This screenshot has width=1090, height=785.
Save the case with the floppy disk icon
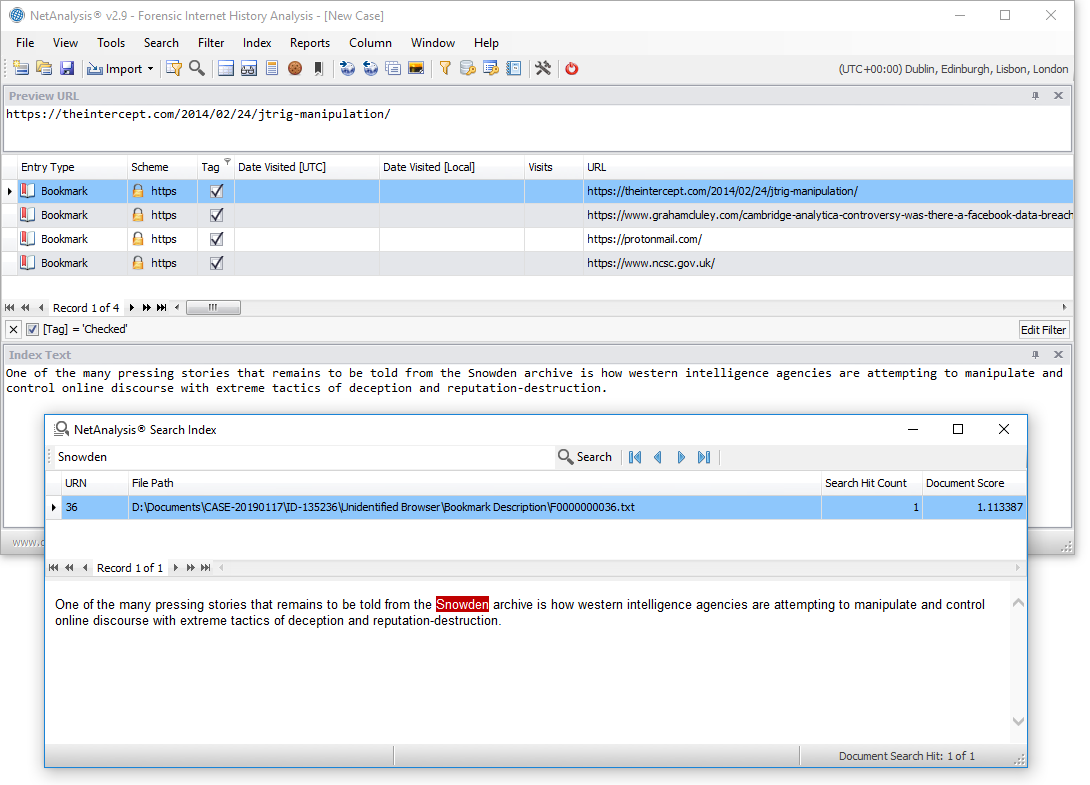67,68
